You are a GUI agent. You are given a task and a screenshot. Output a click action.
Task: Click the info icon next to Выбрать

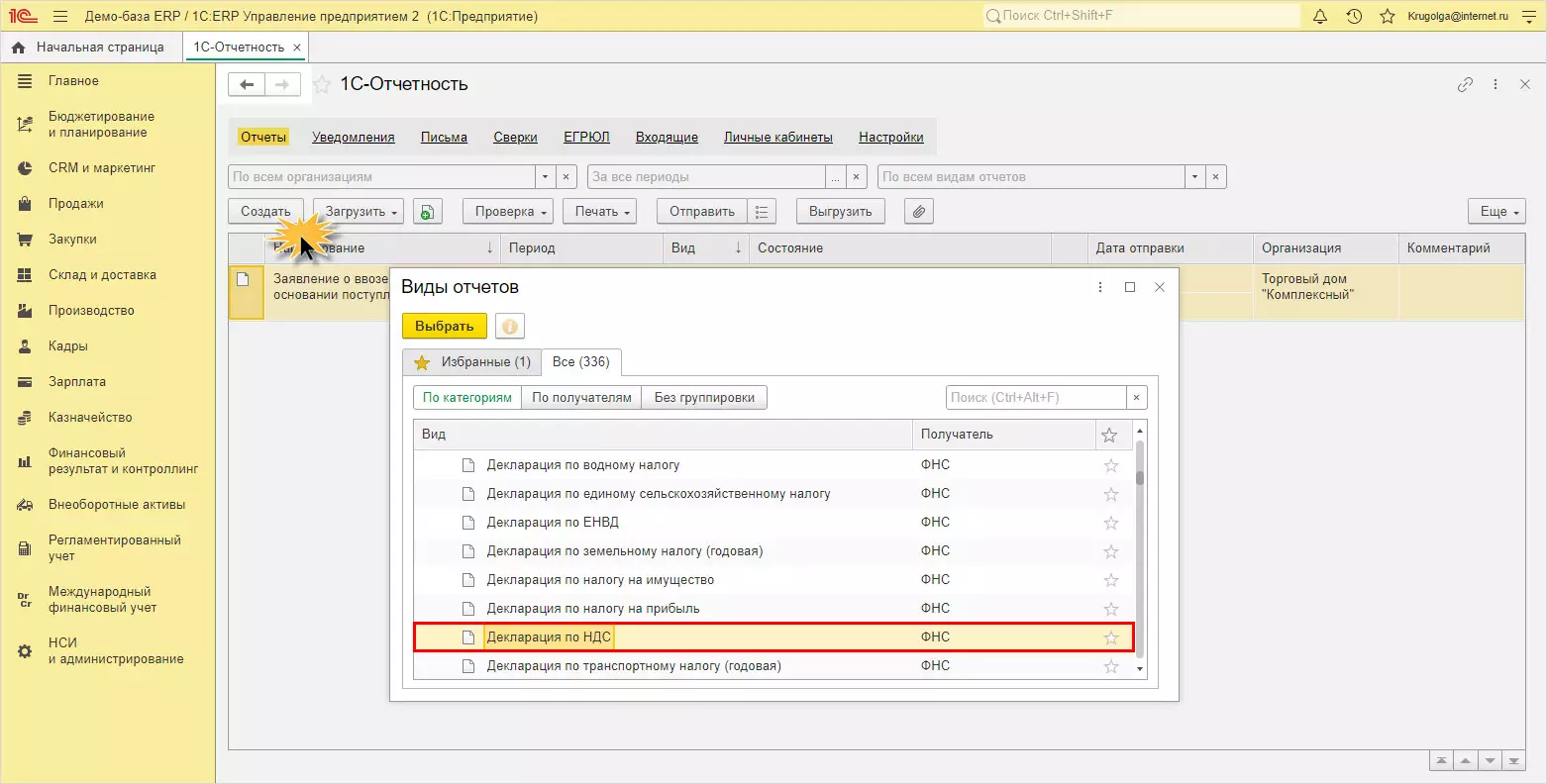click(510, 327)
